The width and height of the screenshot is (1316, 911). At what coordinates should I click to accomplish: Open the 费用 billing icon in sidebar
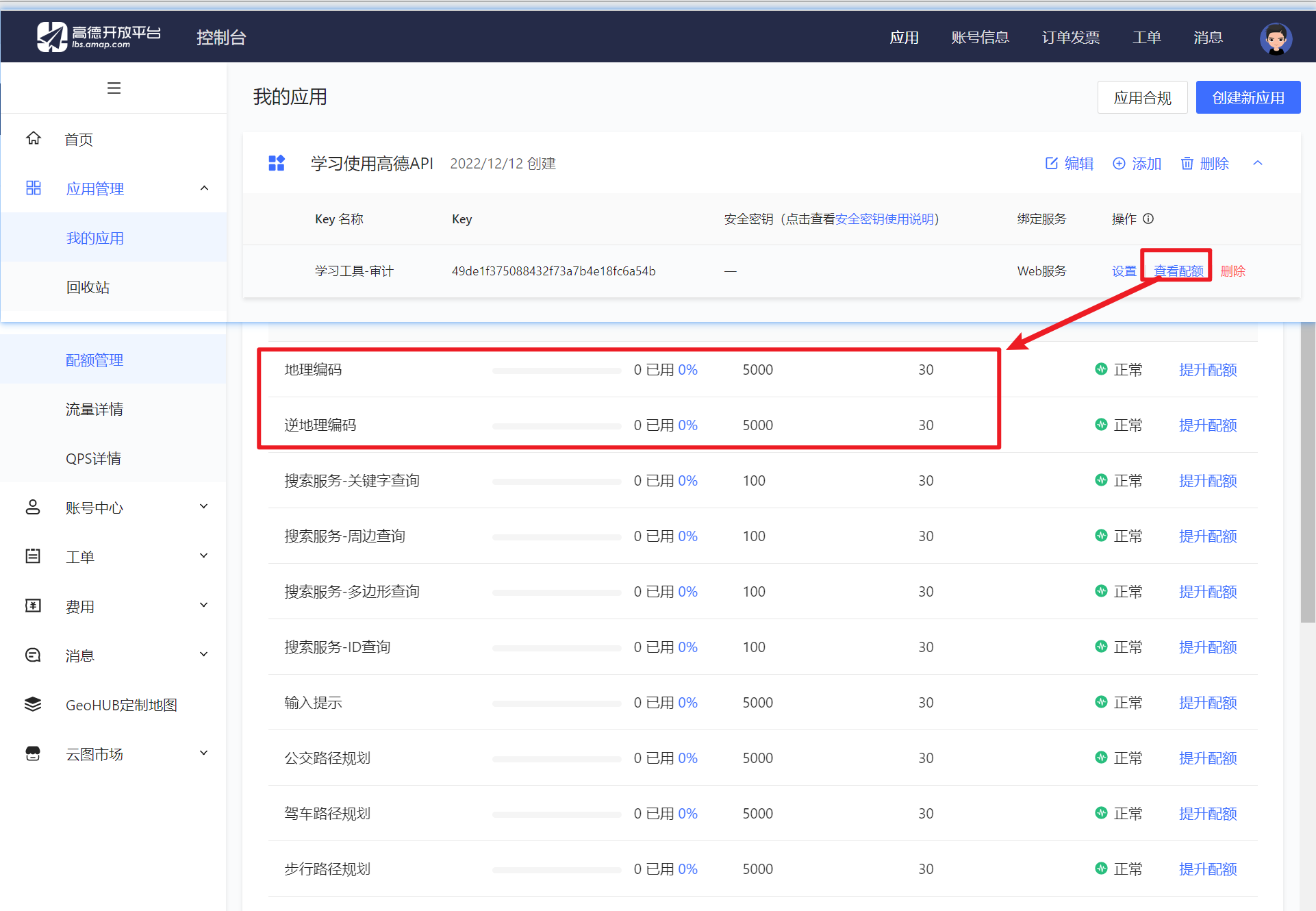[x=33, y=606]
